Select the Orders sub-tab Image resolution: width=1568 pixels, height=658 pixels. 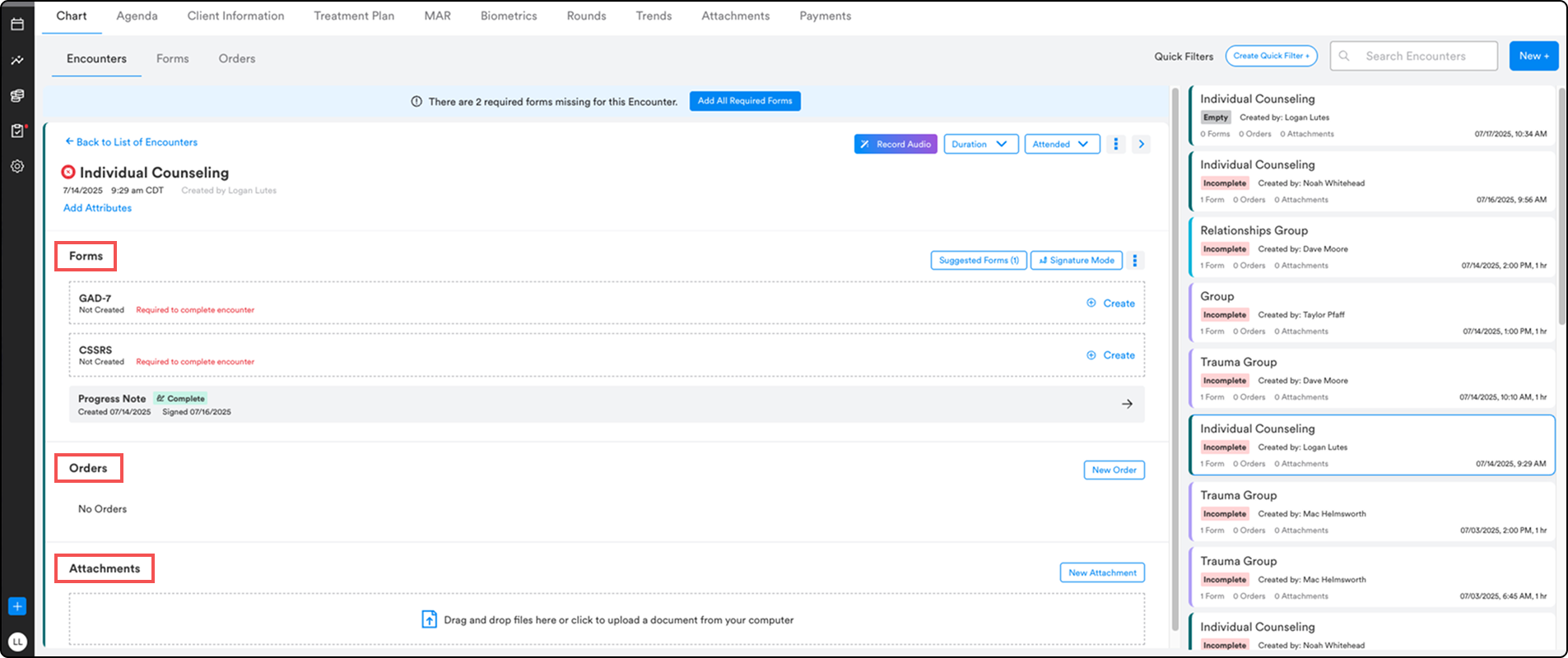click(237, 58)
